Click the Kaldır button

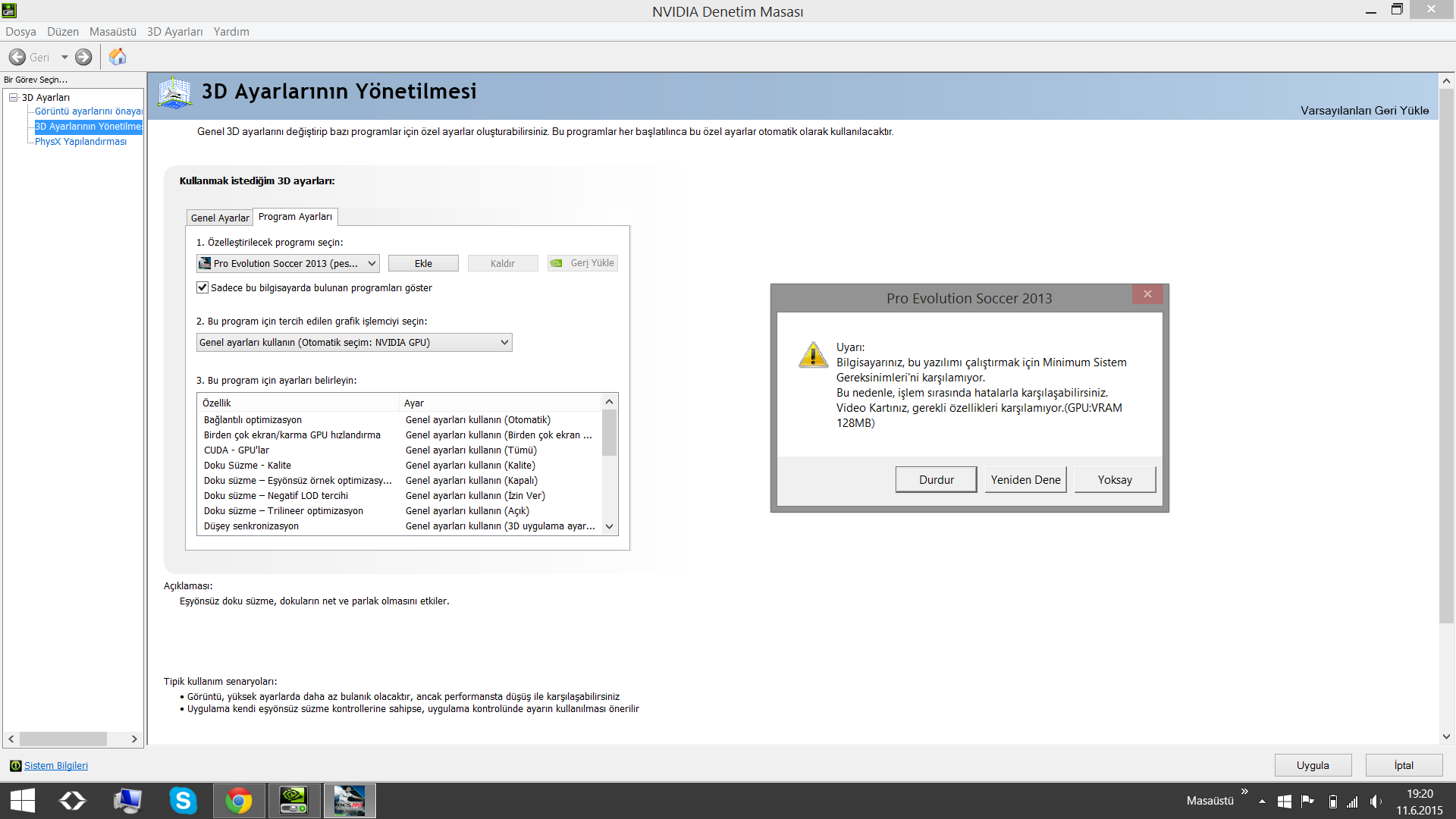point(503,263)
